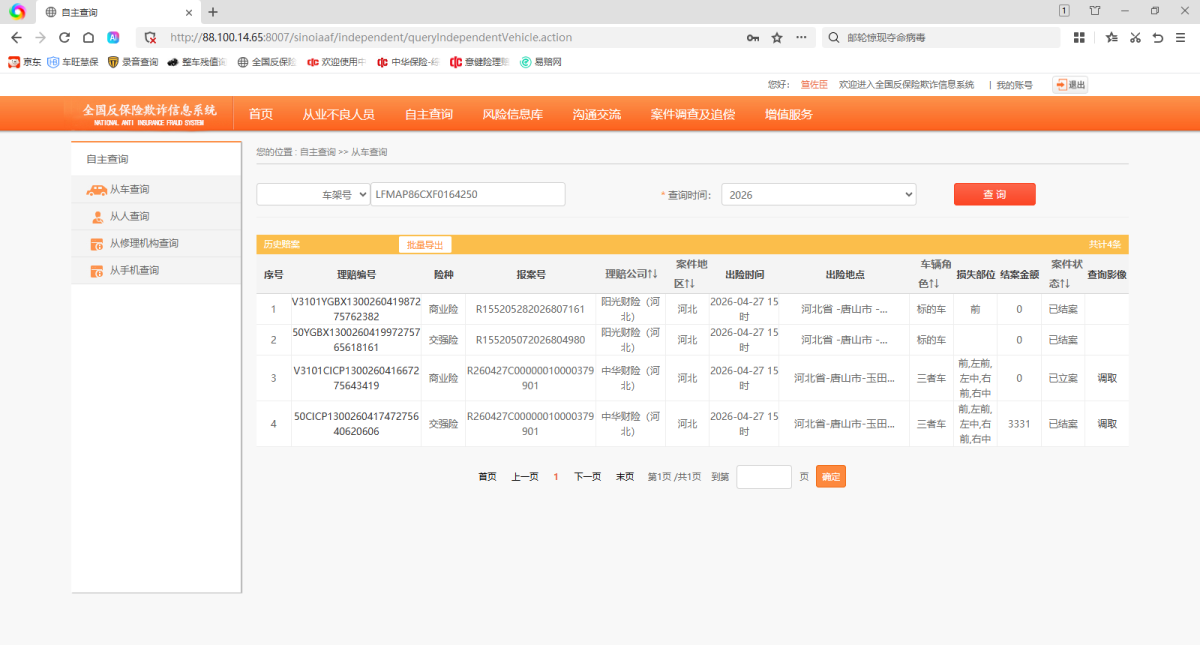Click the 退出 logout button
The width and height of the screenshot is (1200, 645).
tap(1070, 85)
